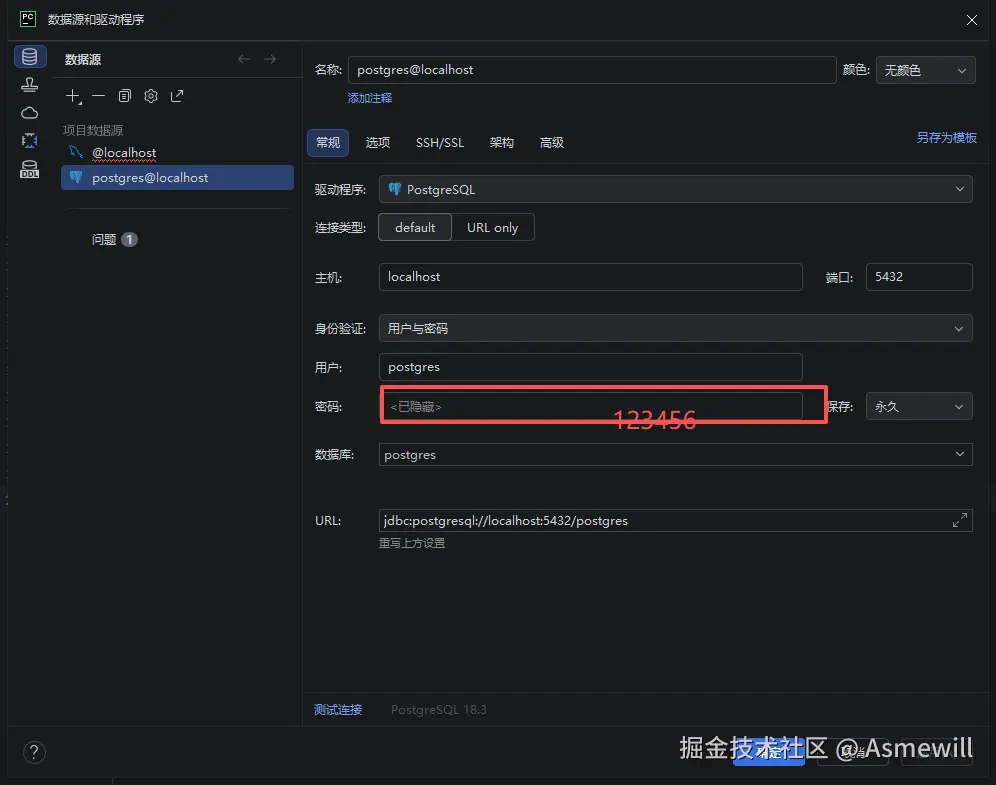Click the 主机 host input field
This screenshot has width=996, height=785.
click(591, 277)
